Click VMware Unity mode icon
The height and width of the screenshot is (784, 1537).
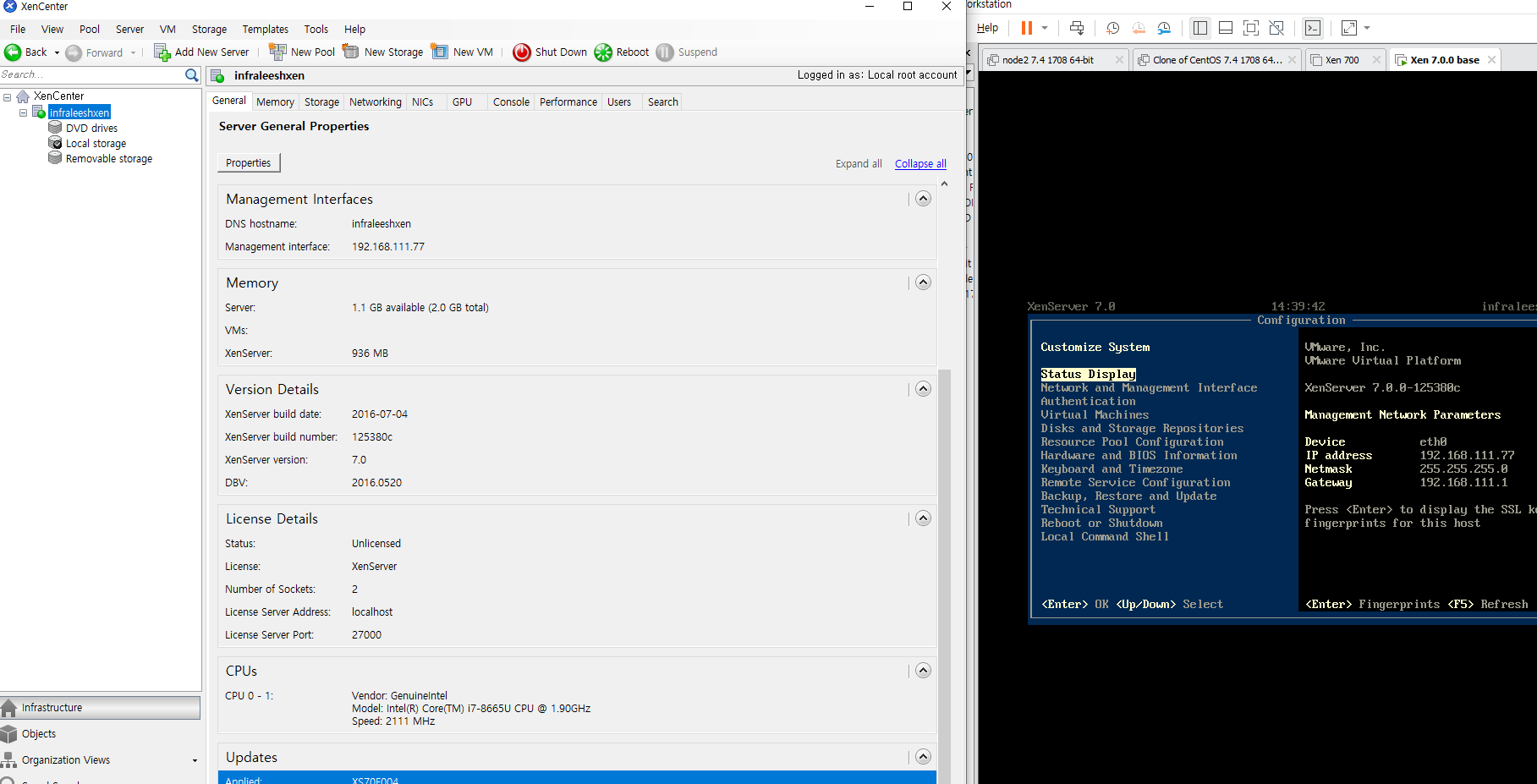click(x=1277, y=28)
